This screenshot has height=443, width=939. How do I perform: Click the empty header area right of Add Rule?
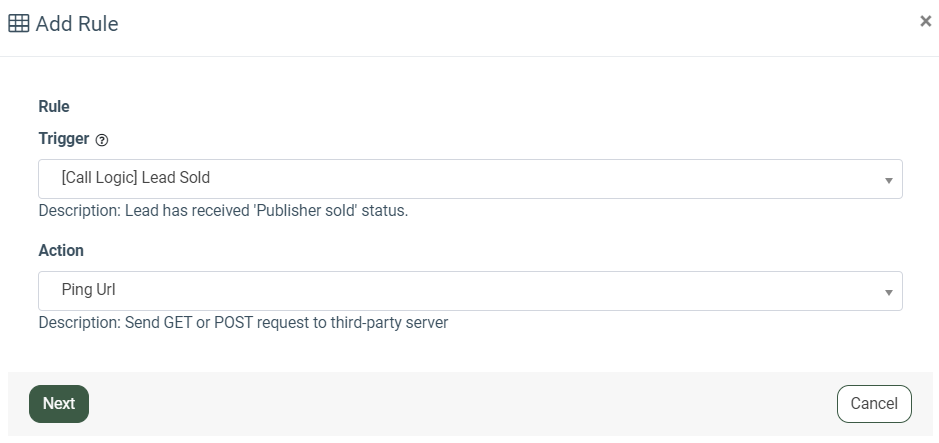[500, 24]
